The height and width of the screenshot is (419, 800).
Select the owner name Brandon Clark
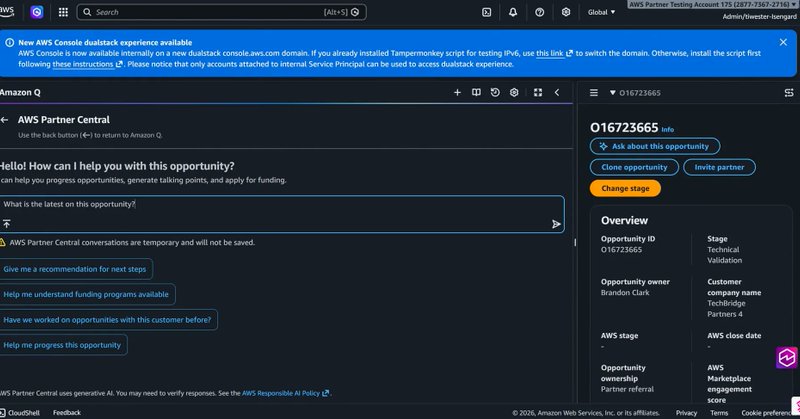pos(625,292)
